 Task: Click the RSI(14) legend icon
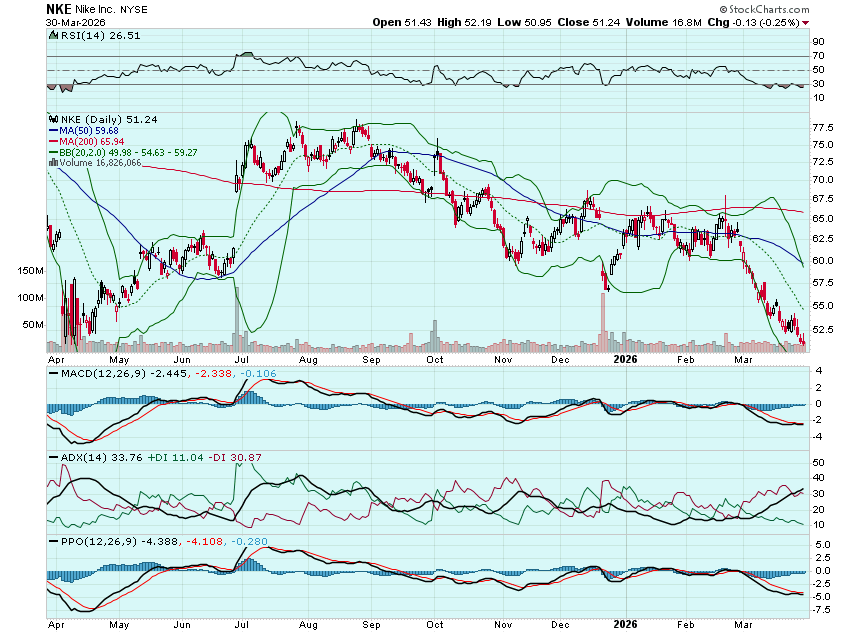pos(51,37)
